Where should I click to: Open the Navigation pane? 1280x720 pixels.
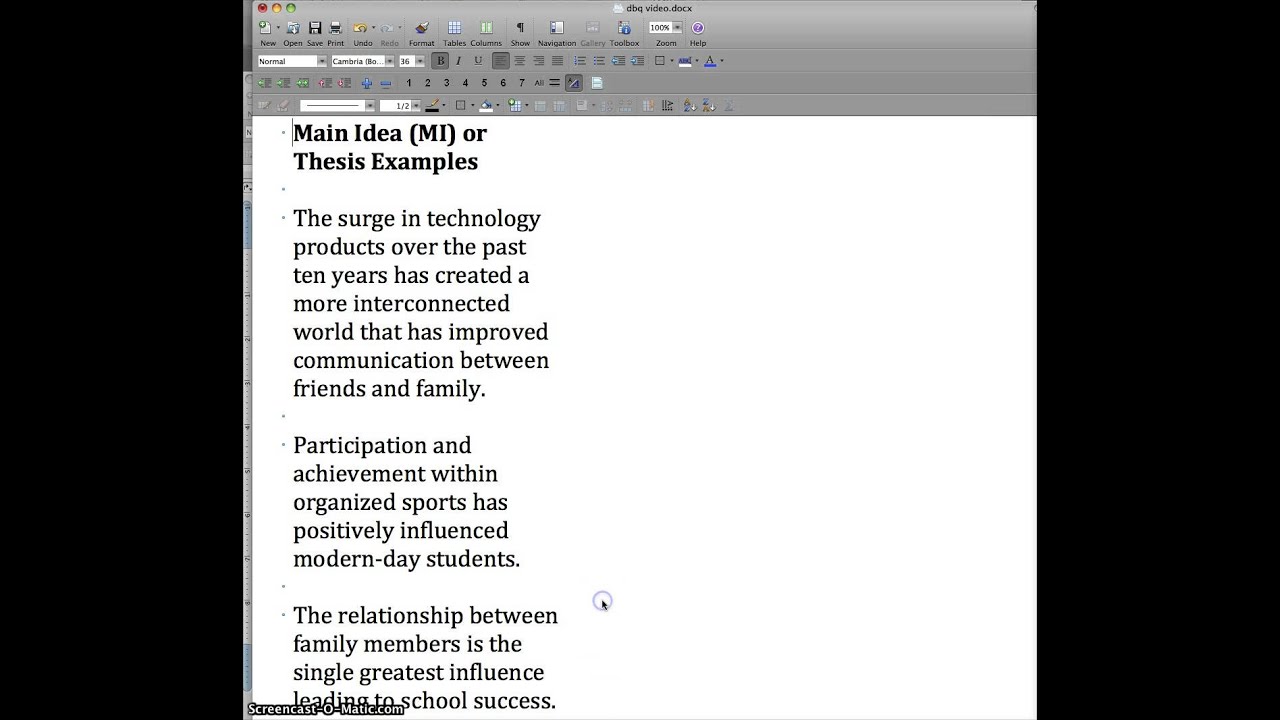point(557,28)
